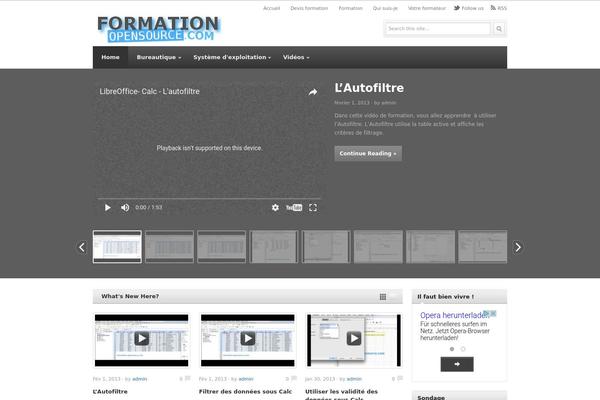The height and width of the screenshot is (400, 600).
Task: Open the Votre formateur page
Action: pos(427,8)
